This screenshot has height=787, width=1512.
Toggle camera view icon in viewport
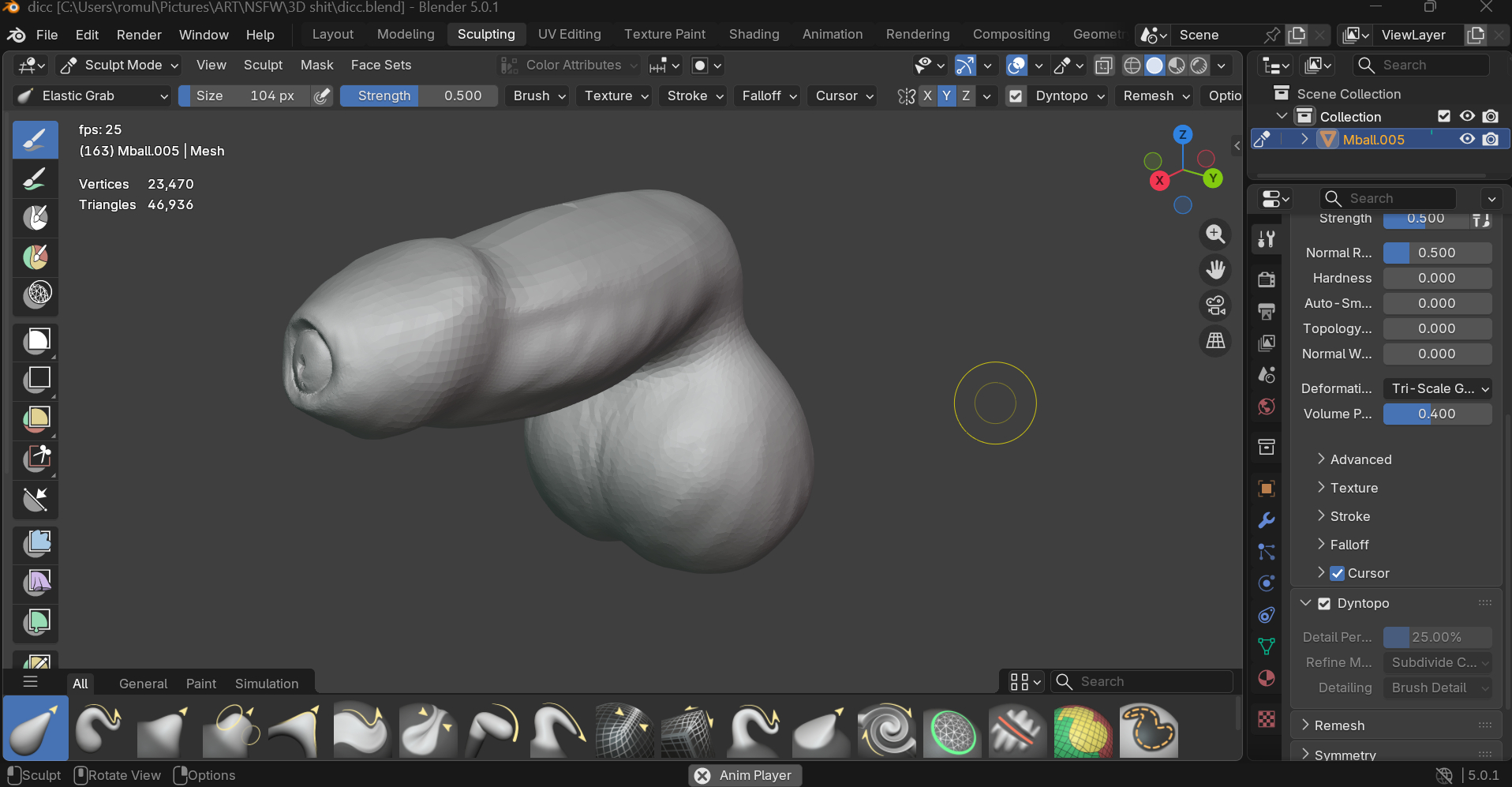point(1215,305)
